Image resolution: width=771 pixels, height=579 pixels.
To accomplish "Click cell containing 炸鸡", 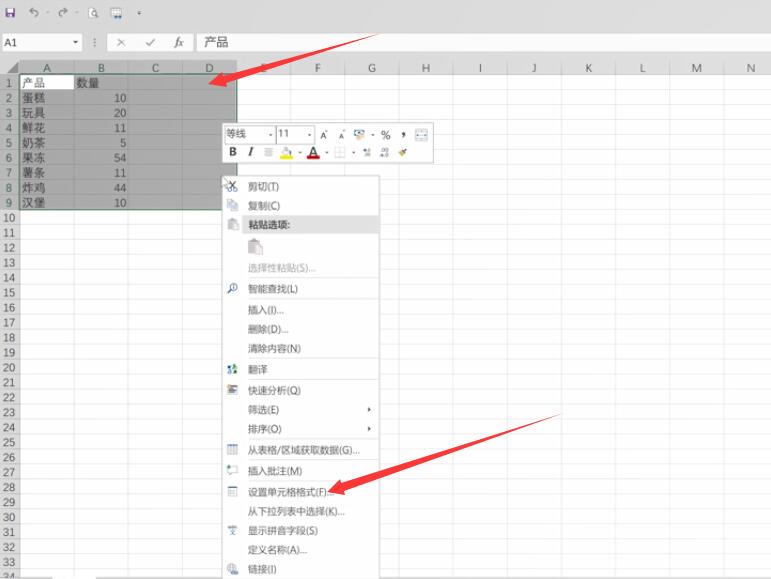I will pos(47,188).
